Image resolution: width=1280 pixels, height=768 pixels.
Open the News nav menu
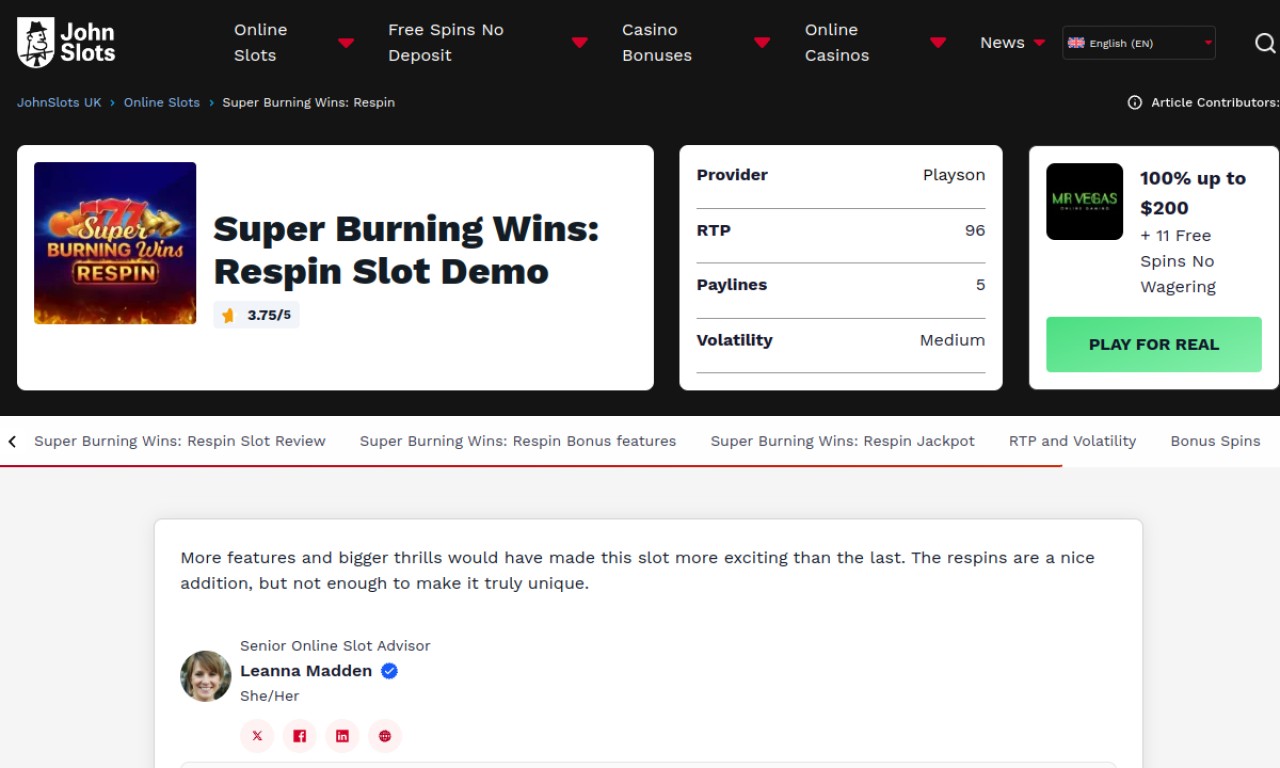(x=1002, y=43)
